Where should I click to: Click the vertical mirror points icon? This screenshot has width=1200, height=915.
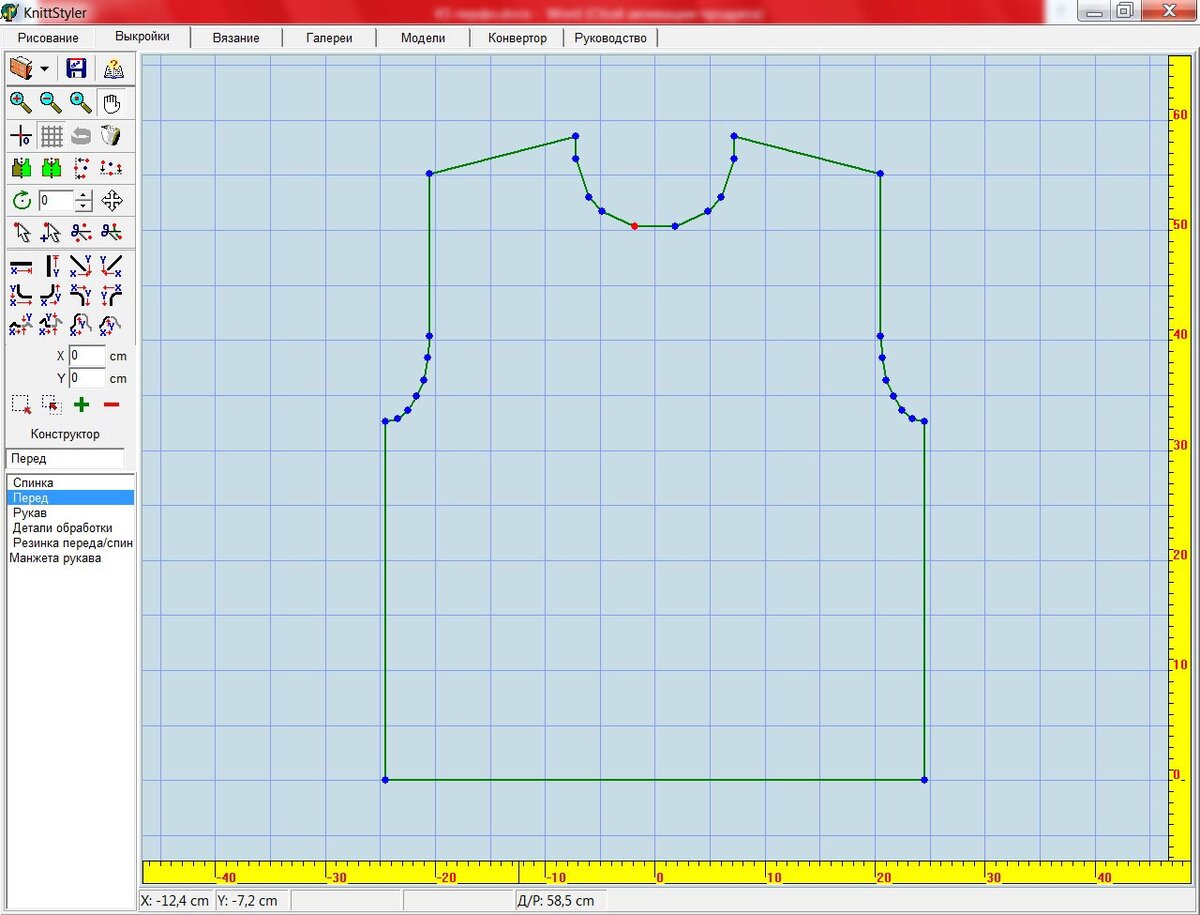(x=81, y=168)
